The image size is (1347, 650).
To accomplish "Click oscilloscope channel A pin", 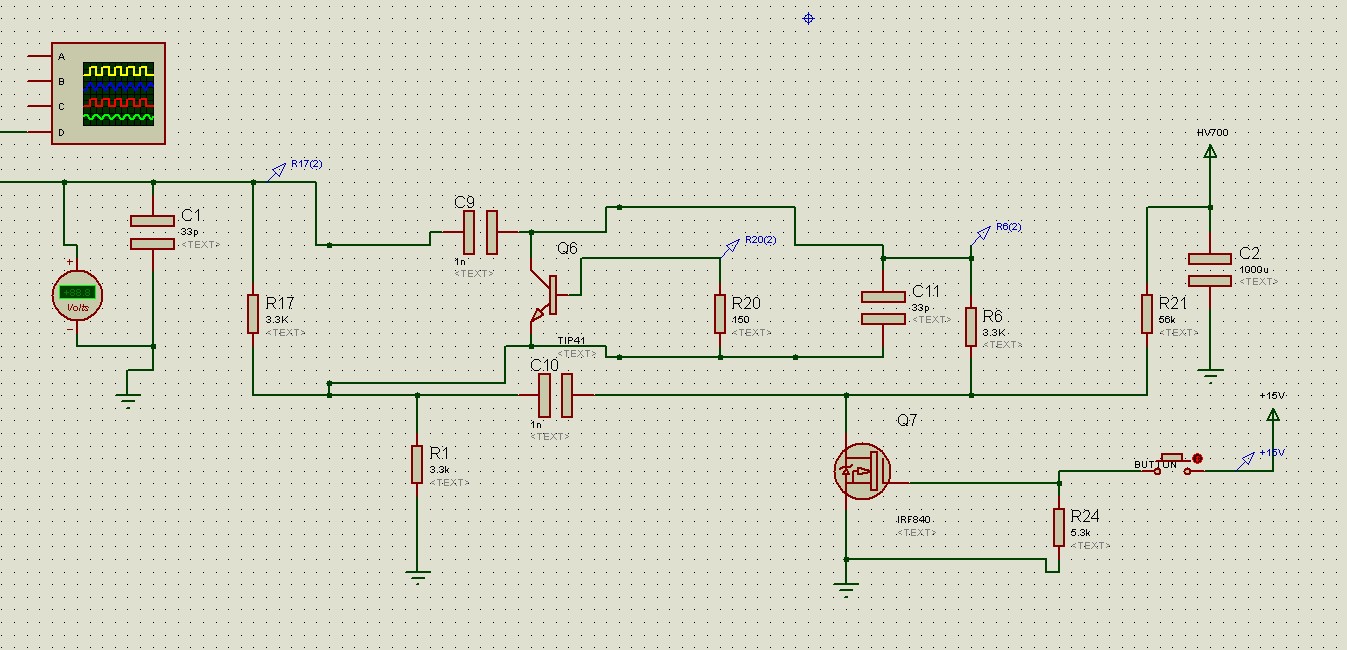I will click(x=40, y=56).
